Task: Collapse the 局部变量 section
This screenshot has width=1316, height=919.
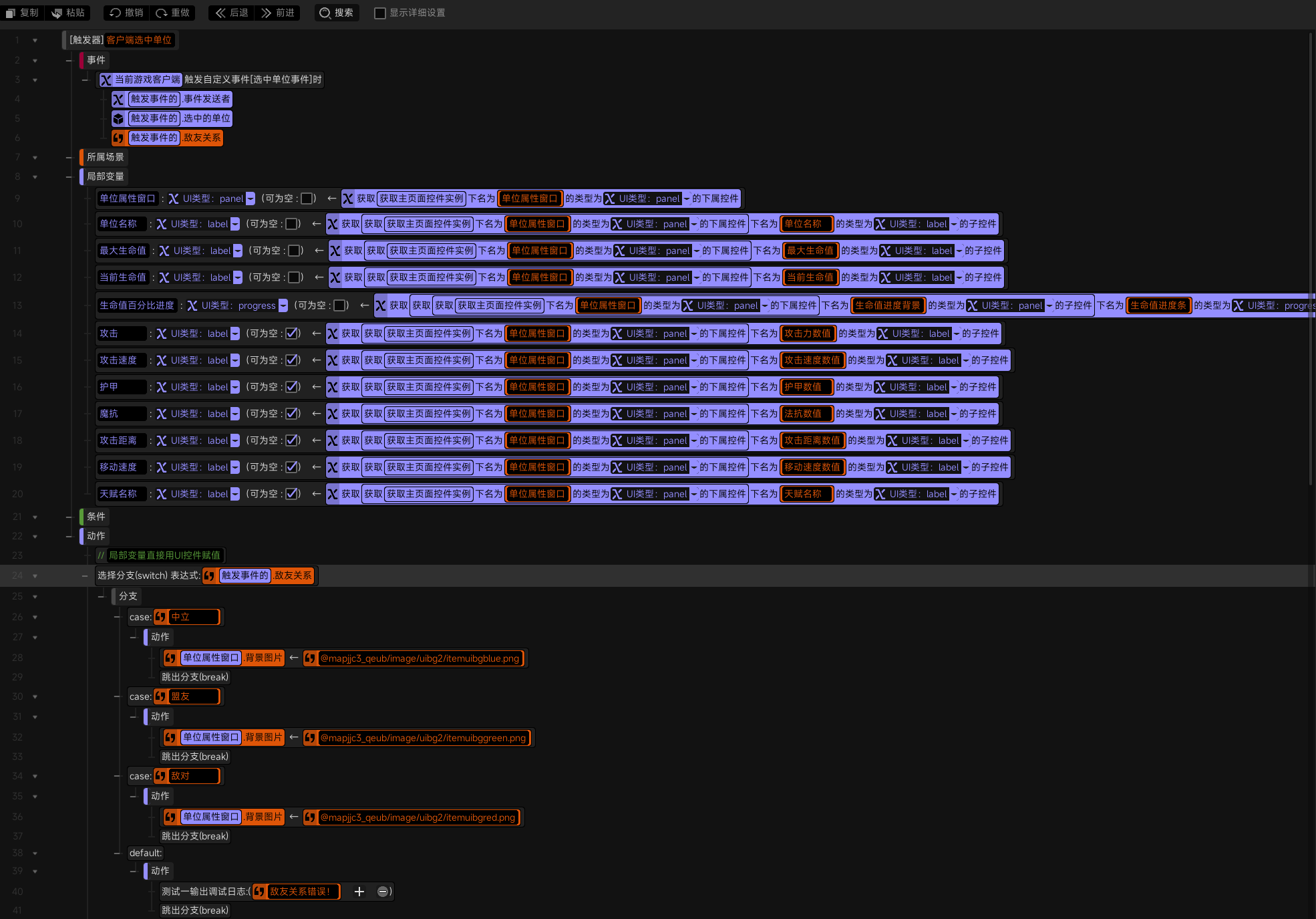Action: coord(69,176)
